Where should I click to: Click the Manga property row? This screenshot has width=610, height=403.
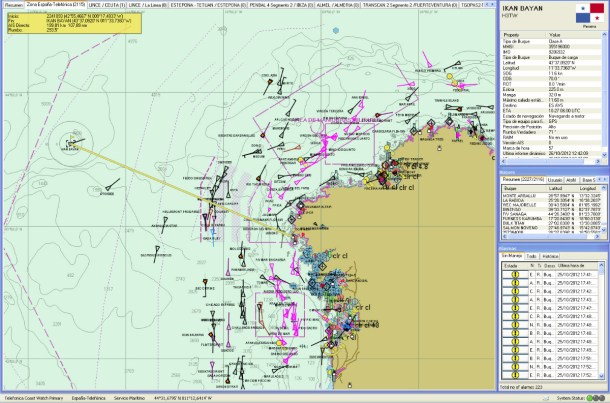(552, 95)
